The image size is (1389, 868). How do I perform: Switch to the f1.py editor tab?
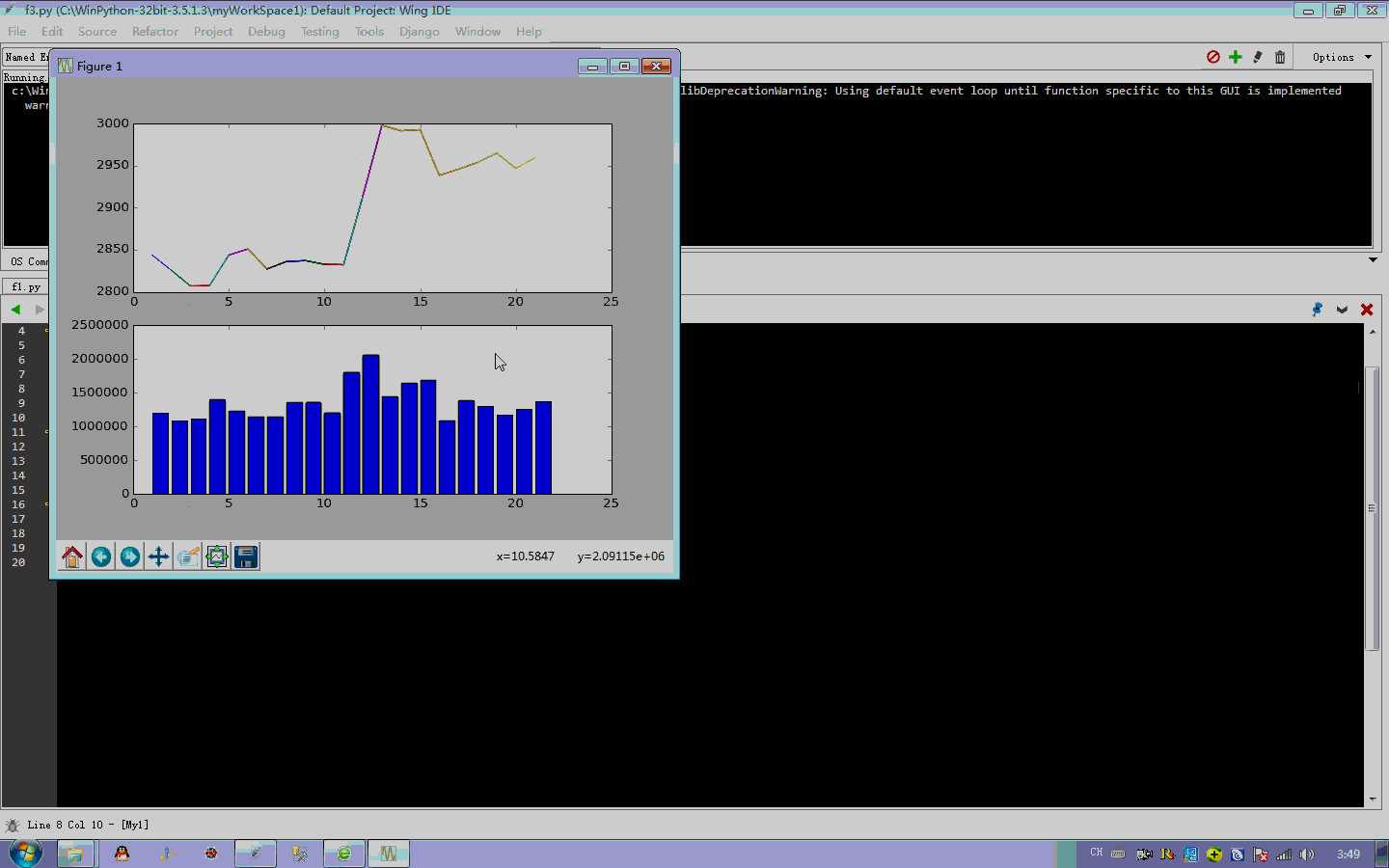click(26, 286)
